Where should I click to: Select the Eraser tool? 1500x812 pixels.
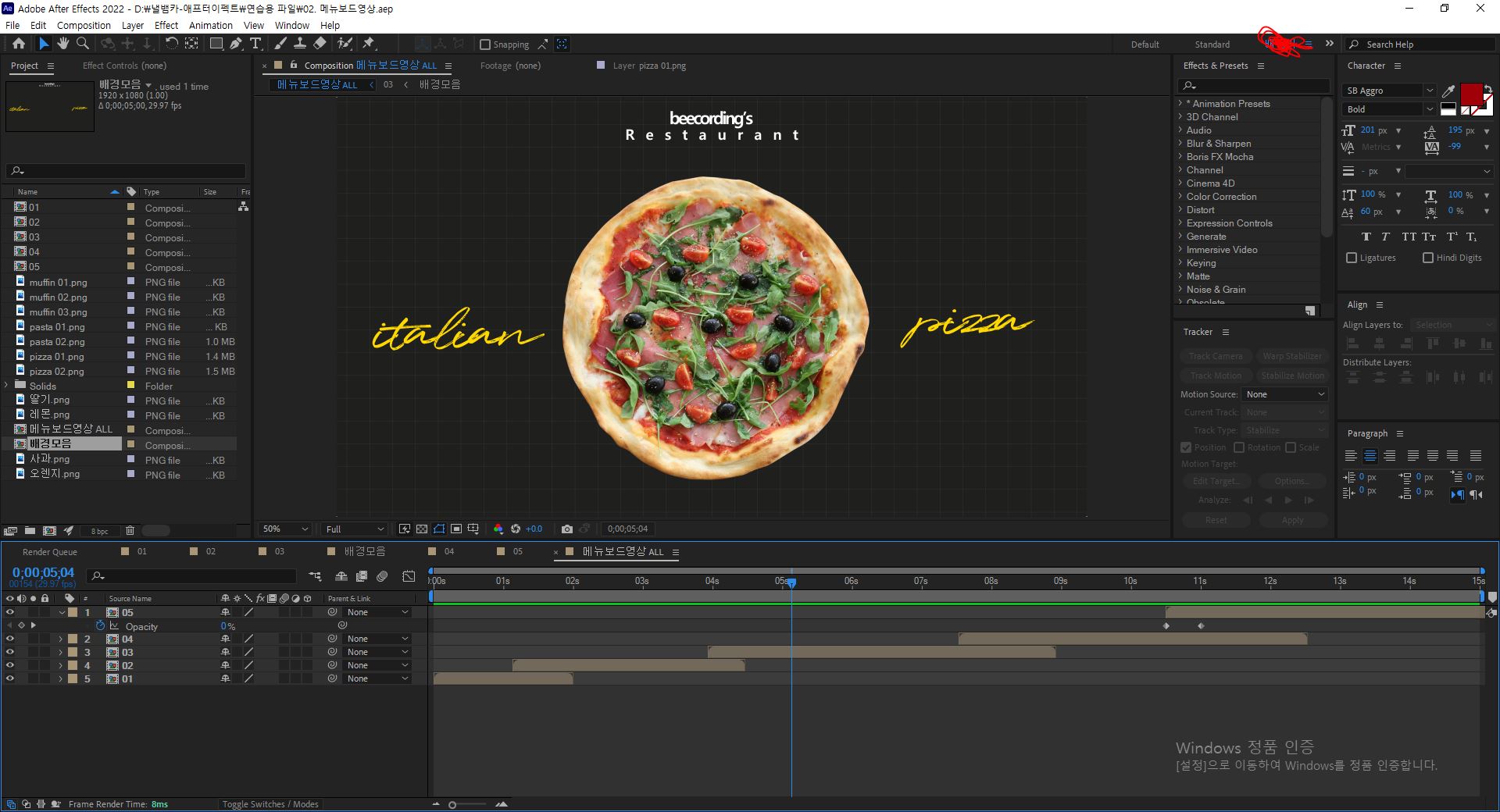[320, 44]
